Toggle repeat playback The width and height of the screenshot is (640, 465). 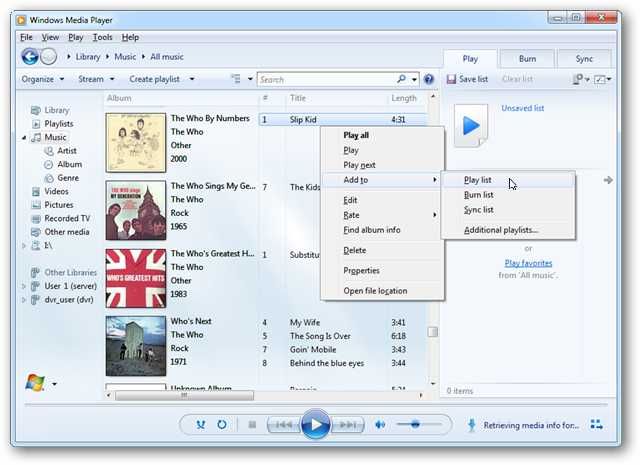click(222, 425)
